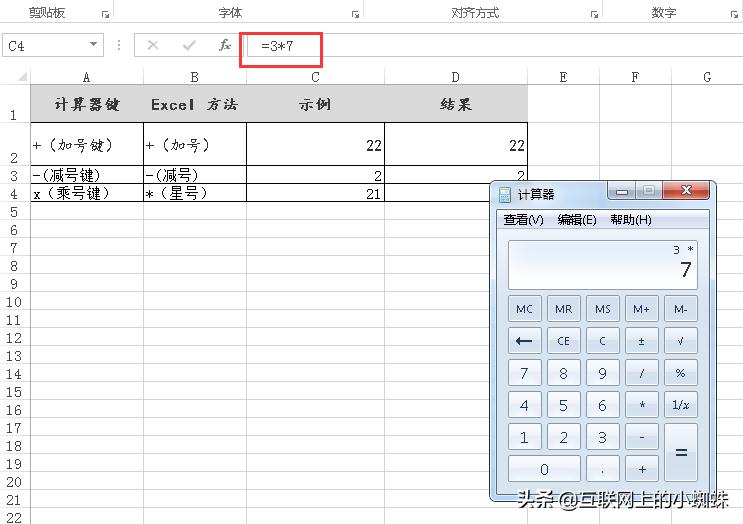
Task: Click the ± sign button on Calculator
Action: point(642,341)
